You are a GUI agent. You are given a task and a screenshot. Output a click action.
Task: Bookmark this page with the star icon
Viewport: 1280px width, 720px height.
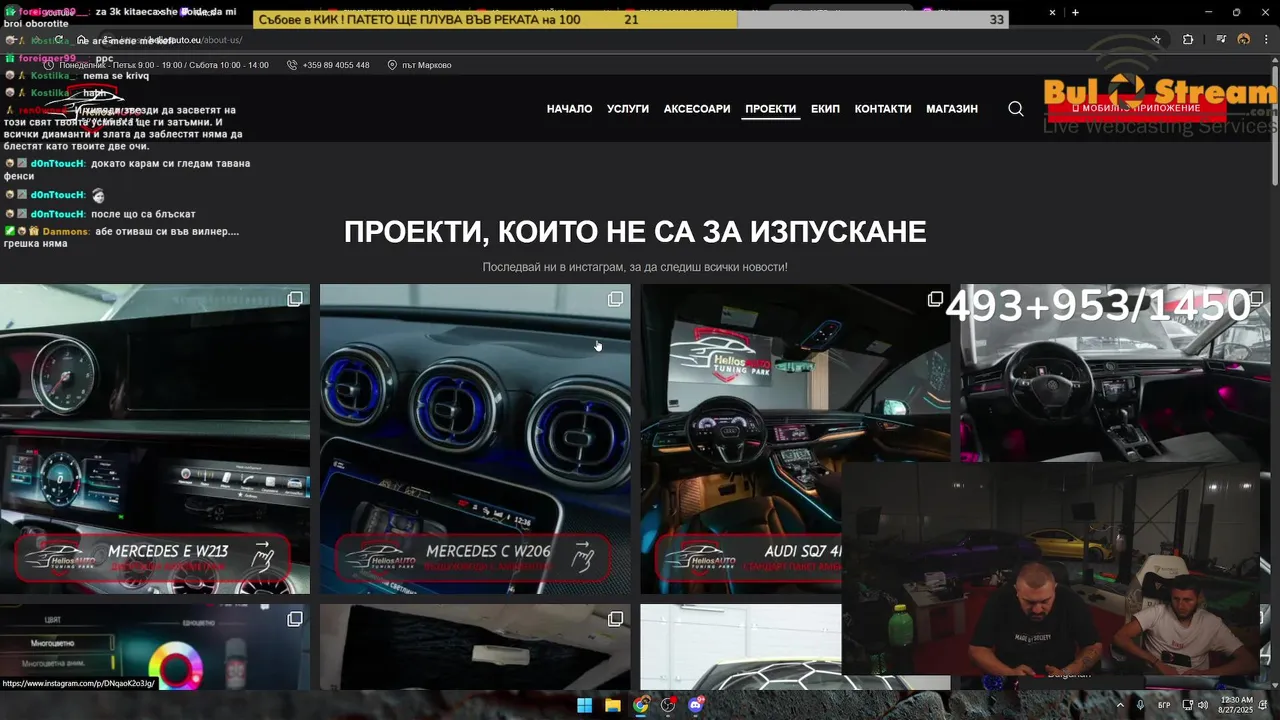[1156, 40]
